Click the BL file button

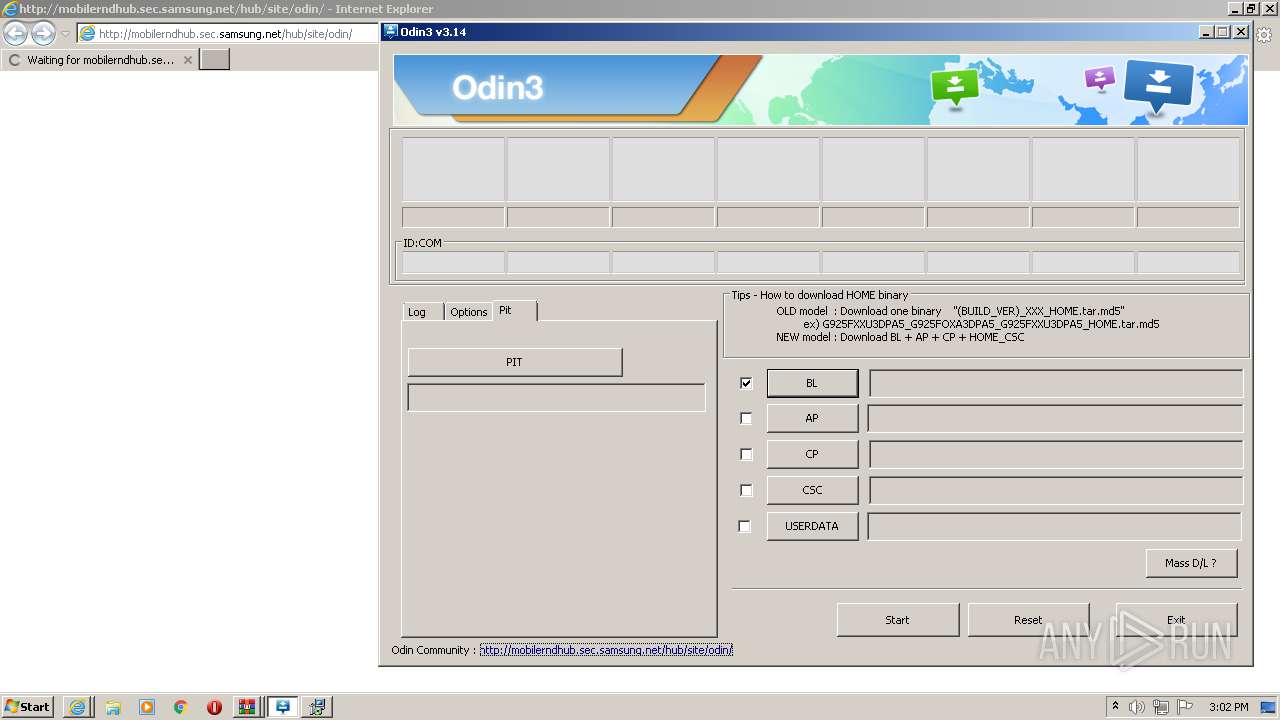coord(812,383)
